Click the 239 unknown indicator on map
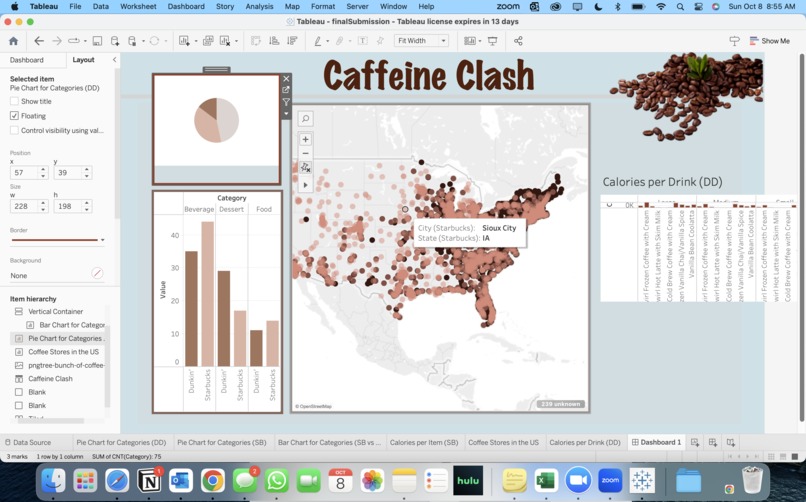The width and height of the screenshot is (806, 502). point(560,404)
